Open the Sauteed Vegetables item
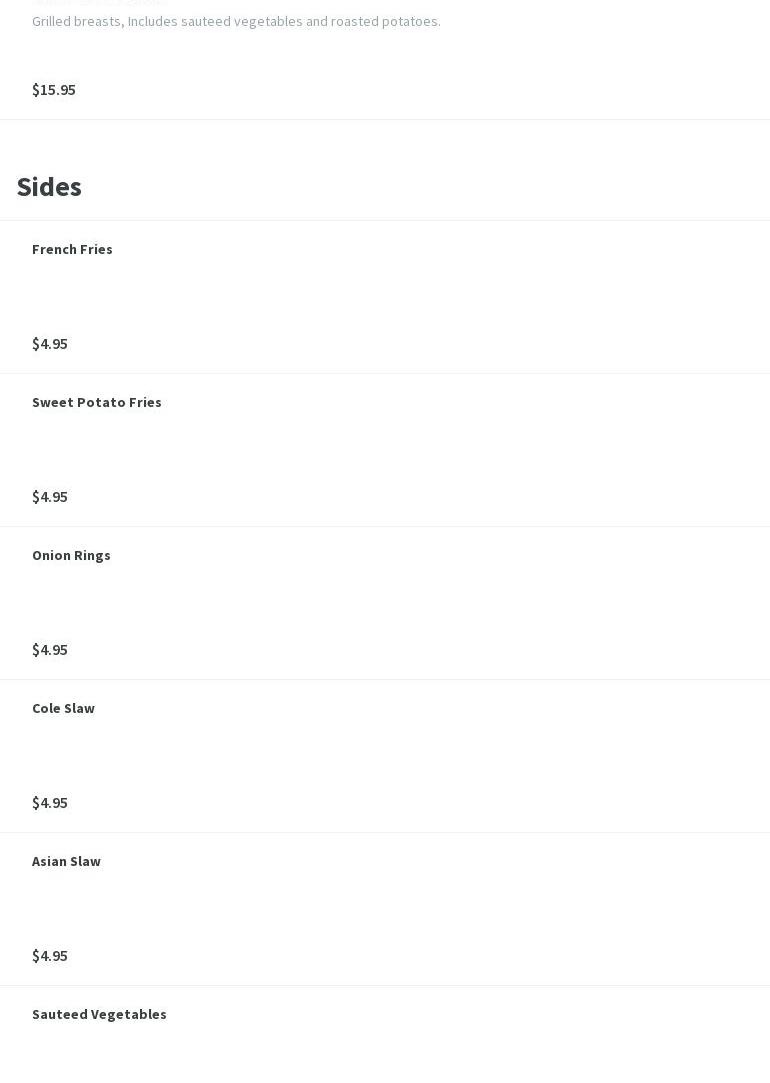This screenshot has width=770, height=1083. (x=99, y=1014)
